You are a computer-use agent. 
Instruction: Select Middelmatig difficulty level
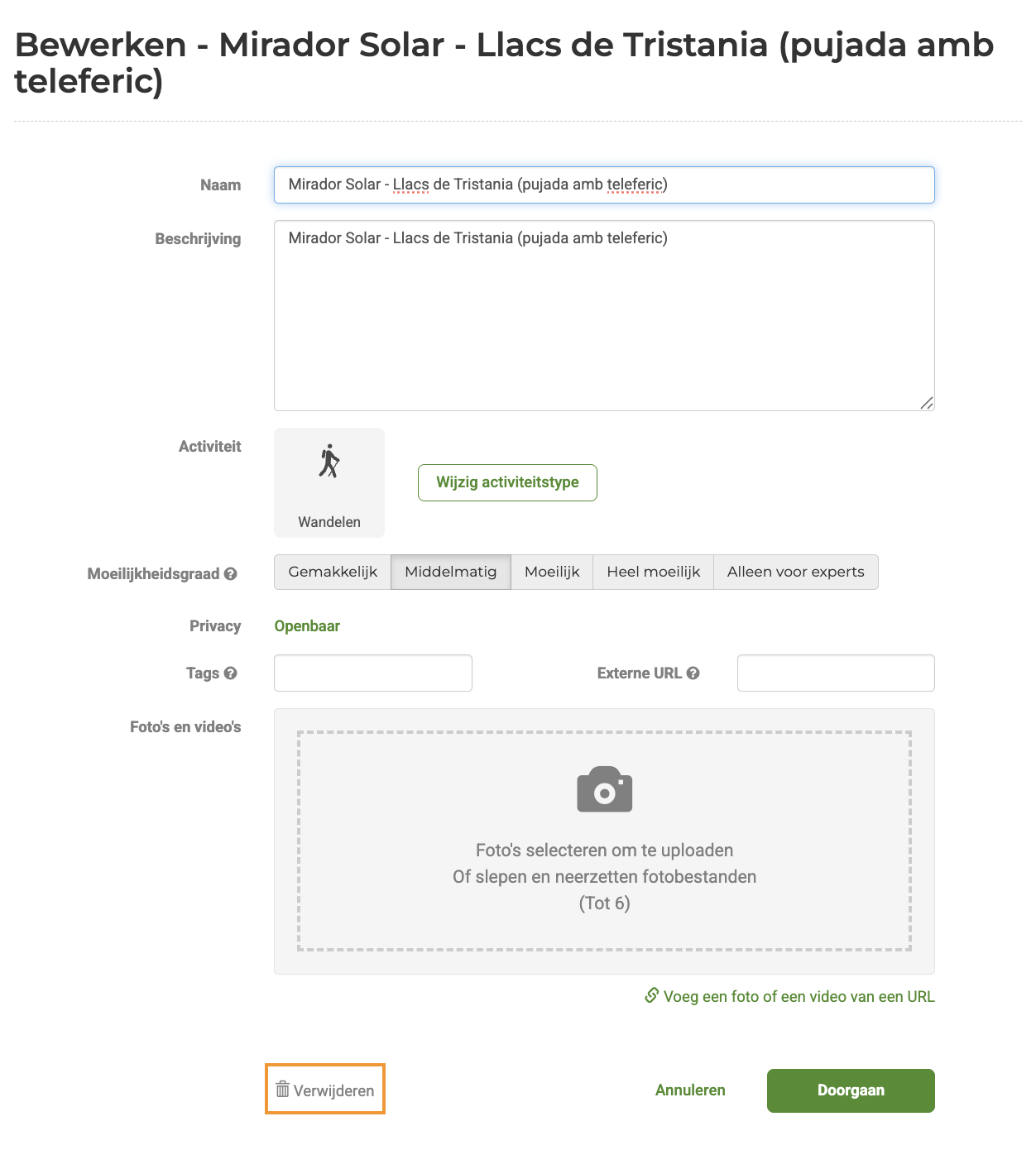[x=451, y=572]
